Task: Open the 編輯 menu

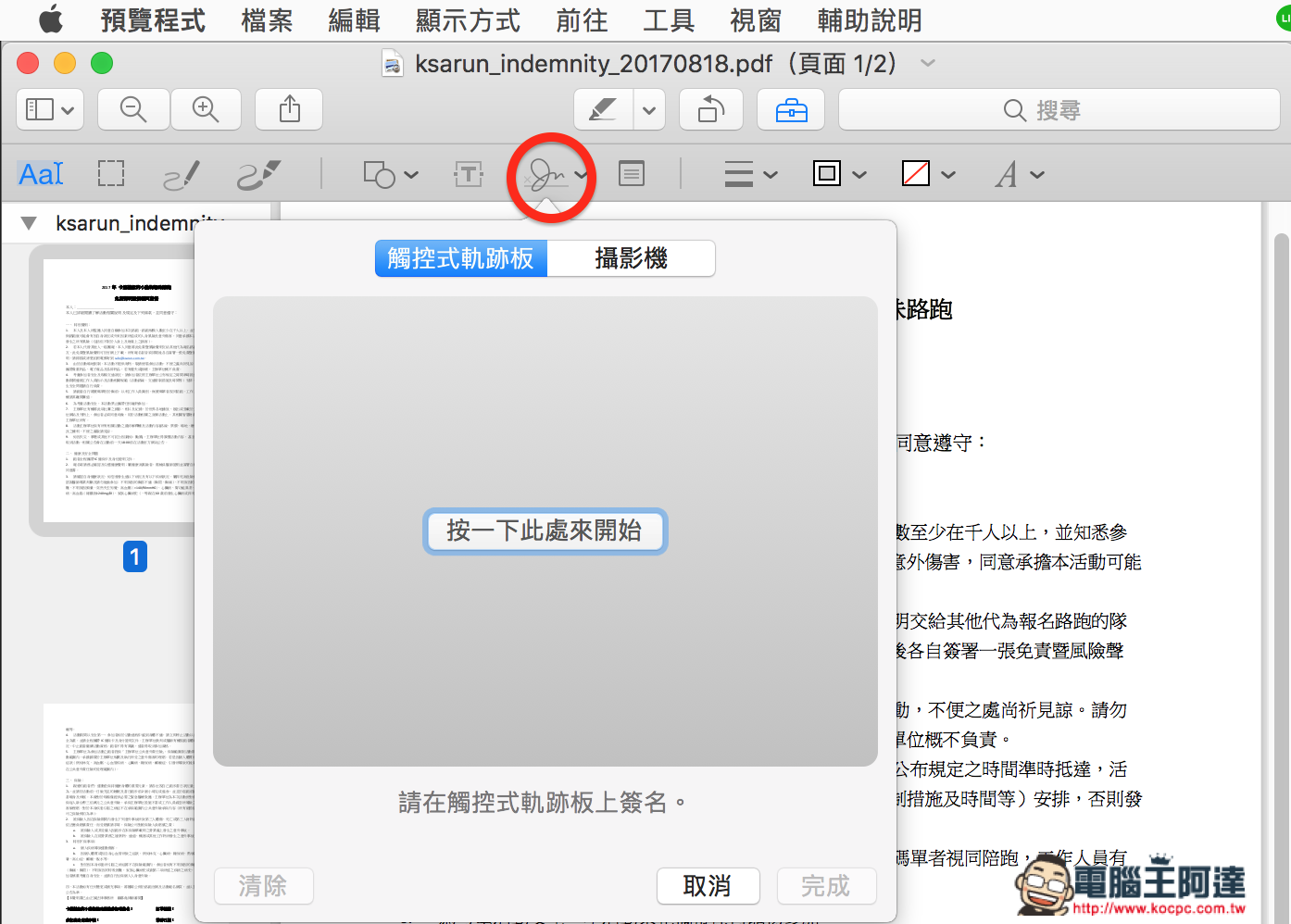Action: click(354, 19)
